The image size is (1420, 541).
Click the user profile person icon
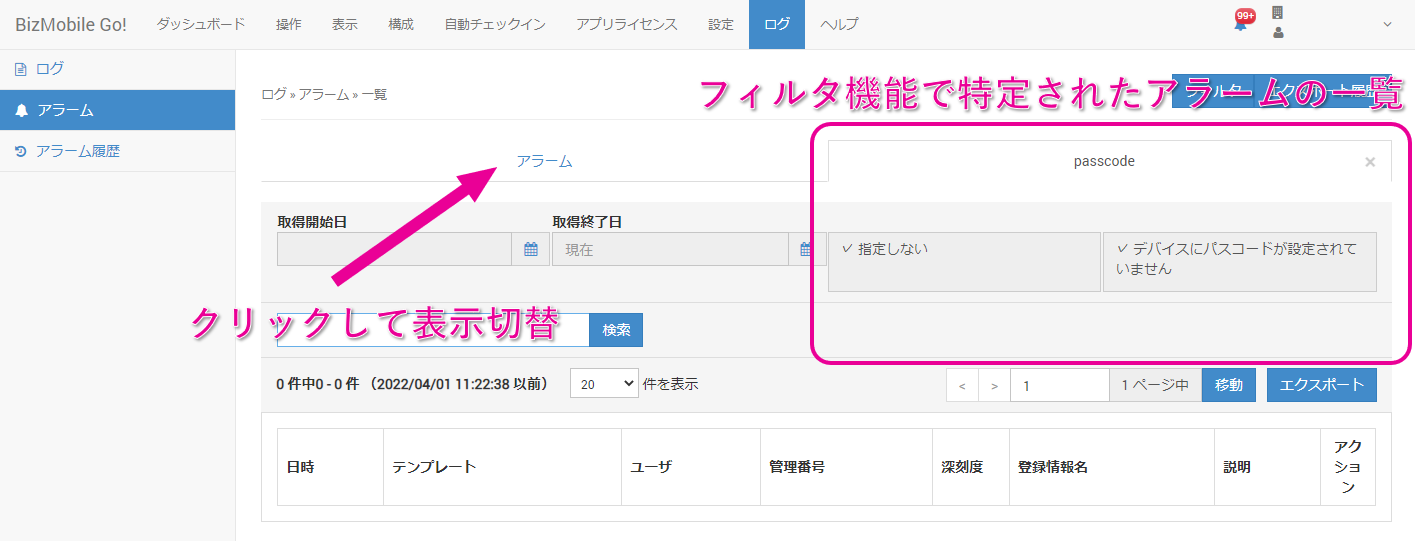click(x=1277, y=33)
